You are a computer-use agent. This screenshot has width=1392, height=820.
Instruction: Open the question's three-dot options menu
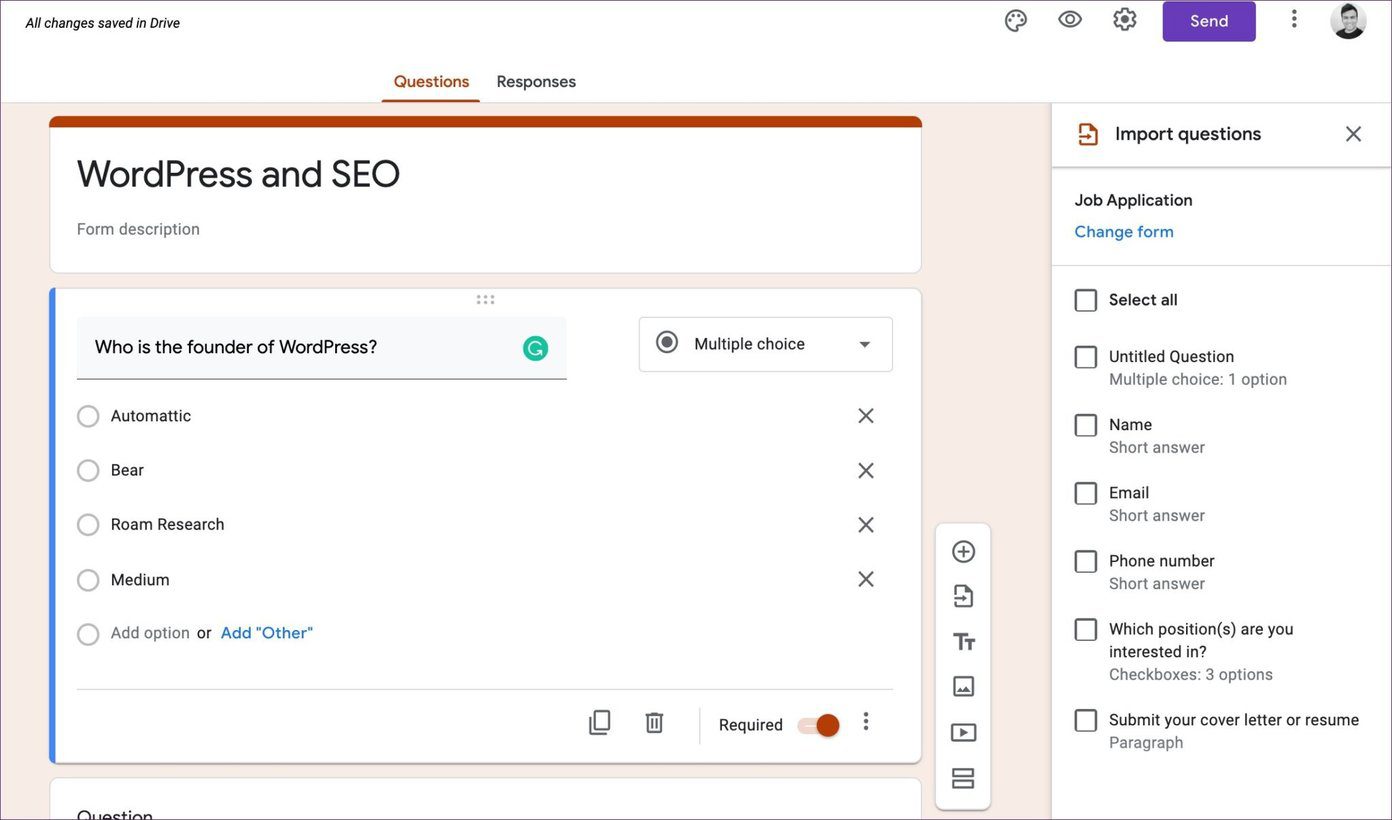866,722
